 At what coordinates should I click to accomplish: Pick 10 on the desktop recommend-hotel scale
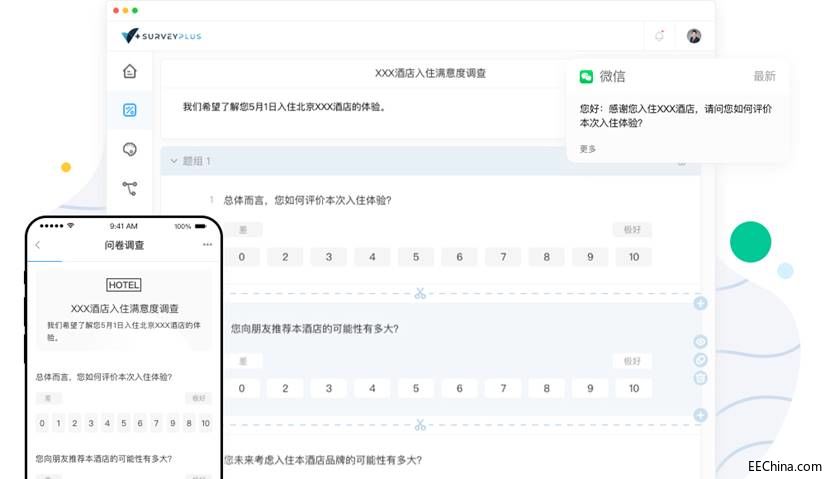click(x=634, y=388)
